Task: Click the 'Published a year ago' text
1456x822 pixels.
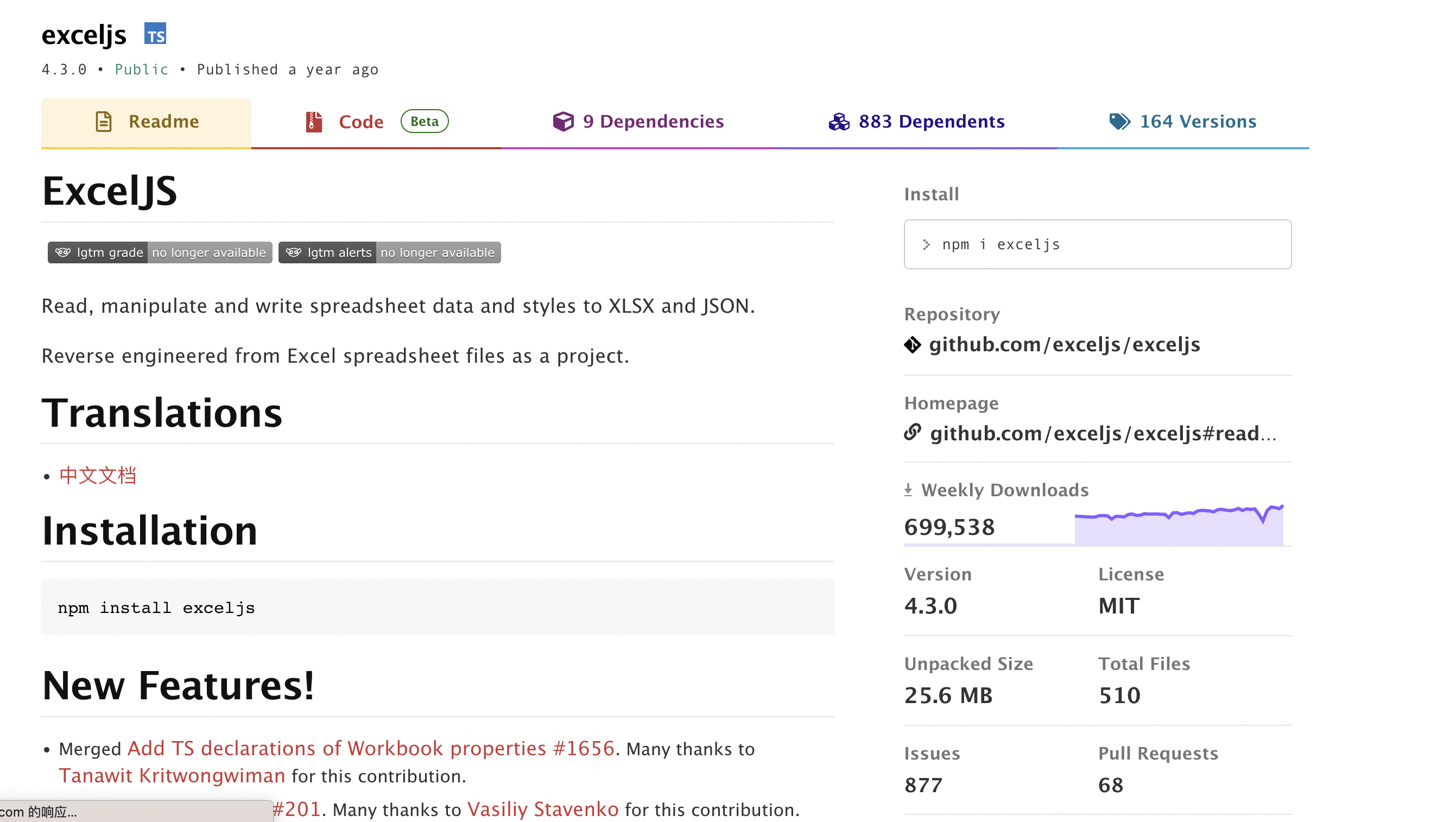Action: (x=287, y=69)
